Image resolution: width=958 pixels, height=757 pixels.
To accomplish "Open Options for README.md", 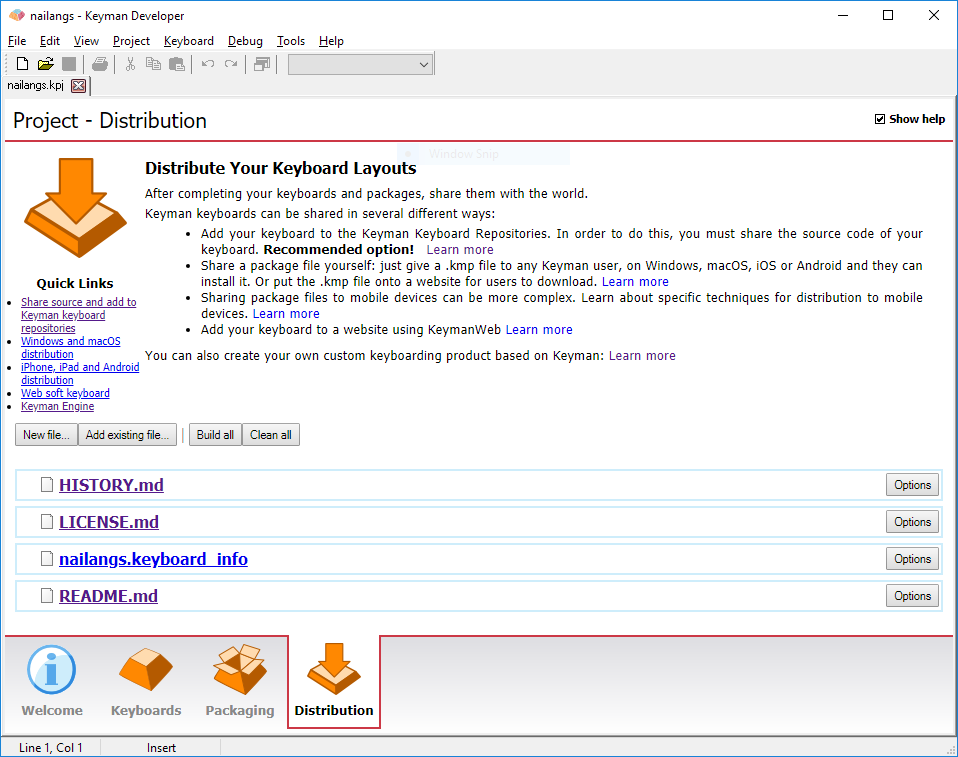I will coord(912,596).
